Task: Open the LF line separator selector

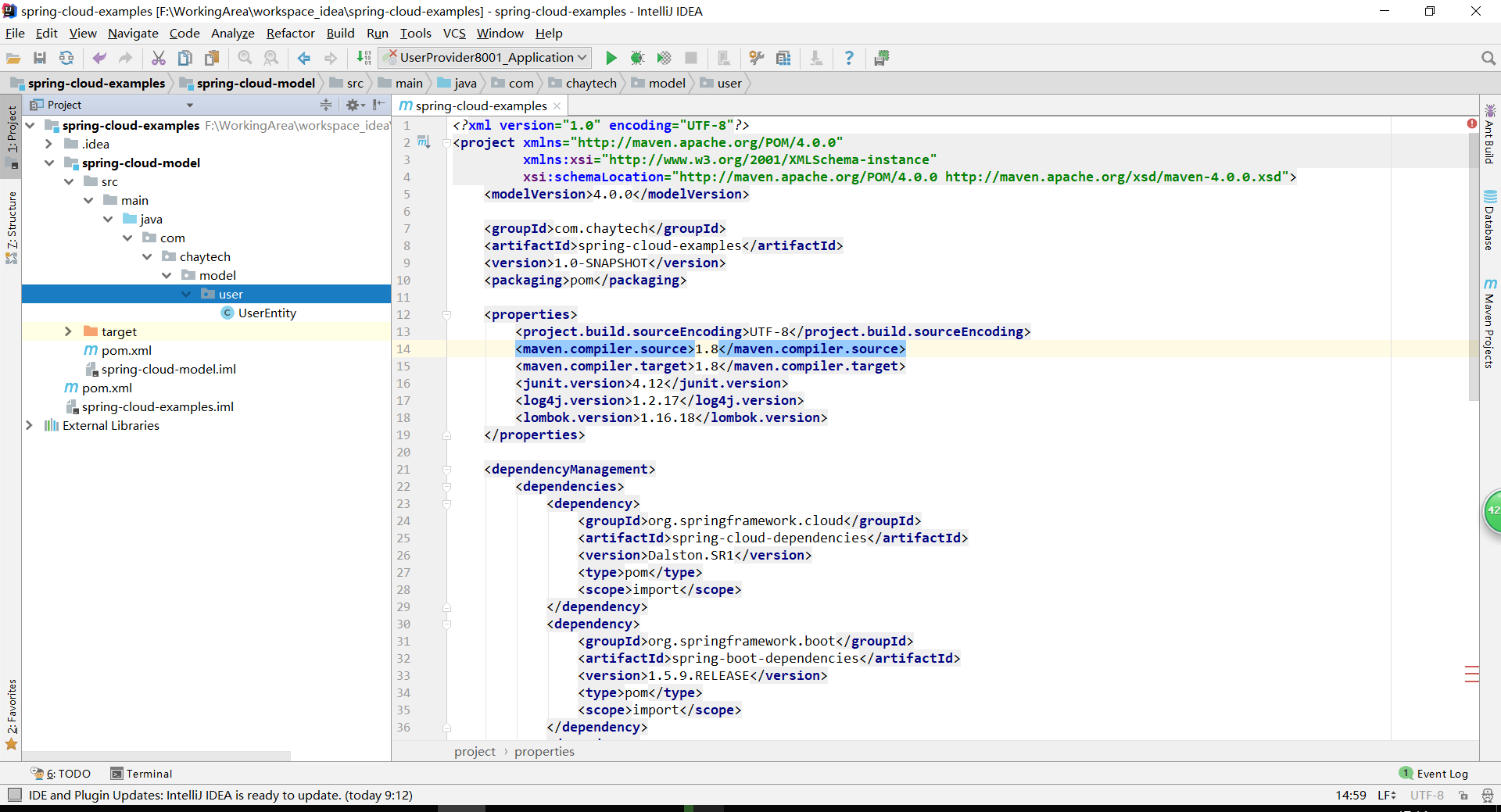Action: tap(1387, 795)
